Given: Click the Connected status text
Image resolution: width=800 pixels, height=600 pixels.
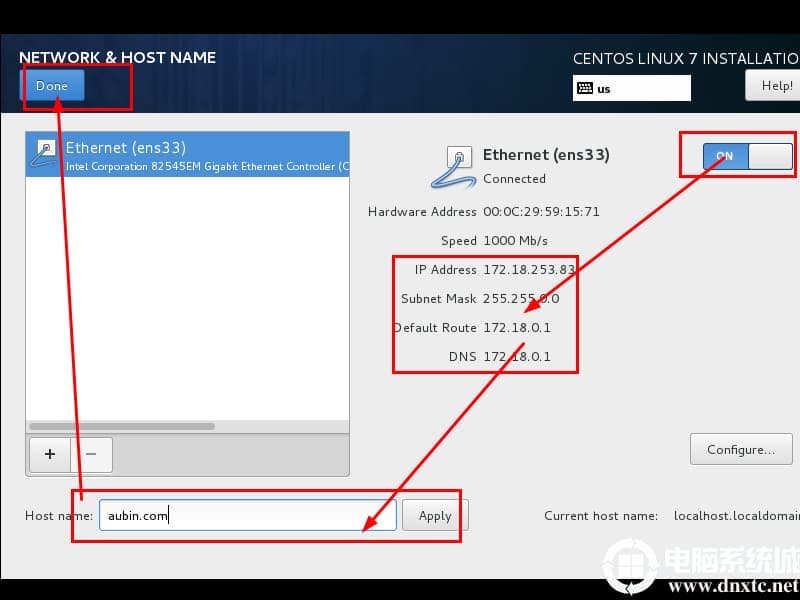Looking at the screenshot, I should click(x=514, y=179).
